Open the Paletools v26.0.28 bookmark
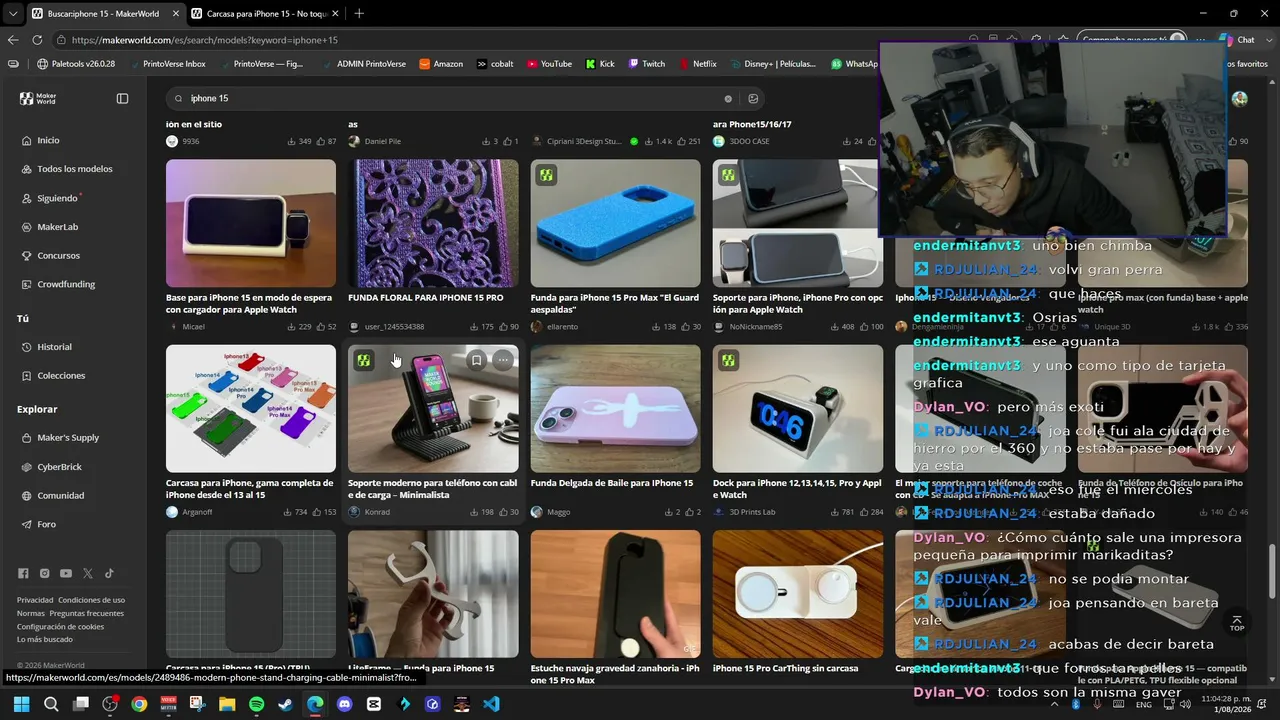1280x720 pixels. tap(76, 64)
